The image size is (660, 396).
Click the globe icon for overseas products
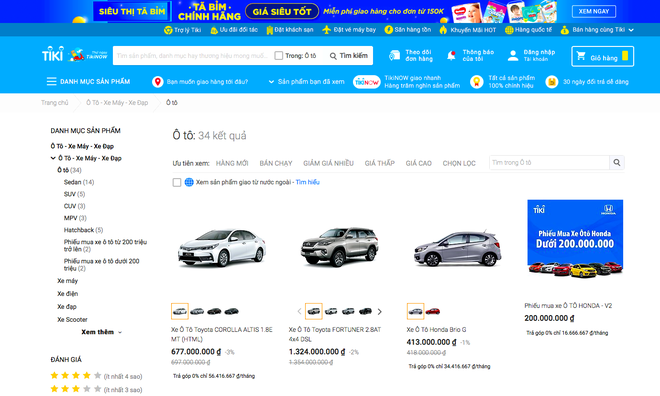tap(189, 182)
